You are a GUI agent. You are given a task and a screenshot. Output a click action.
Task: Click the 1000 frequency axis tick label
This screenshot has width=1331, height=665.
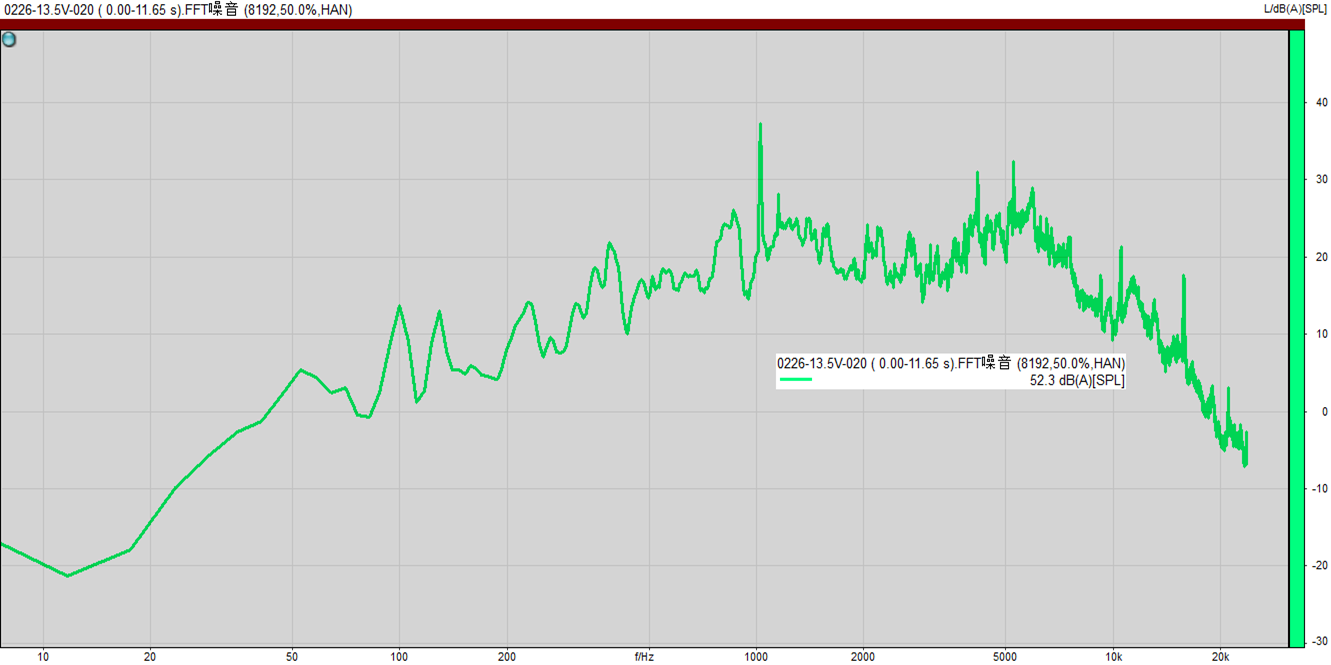pos(756,657)
